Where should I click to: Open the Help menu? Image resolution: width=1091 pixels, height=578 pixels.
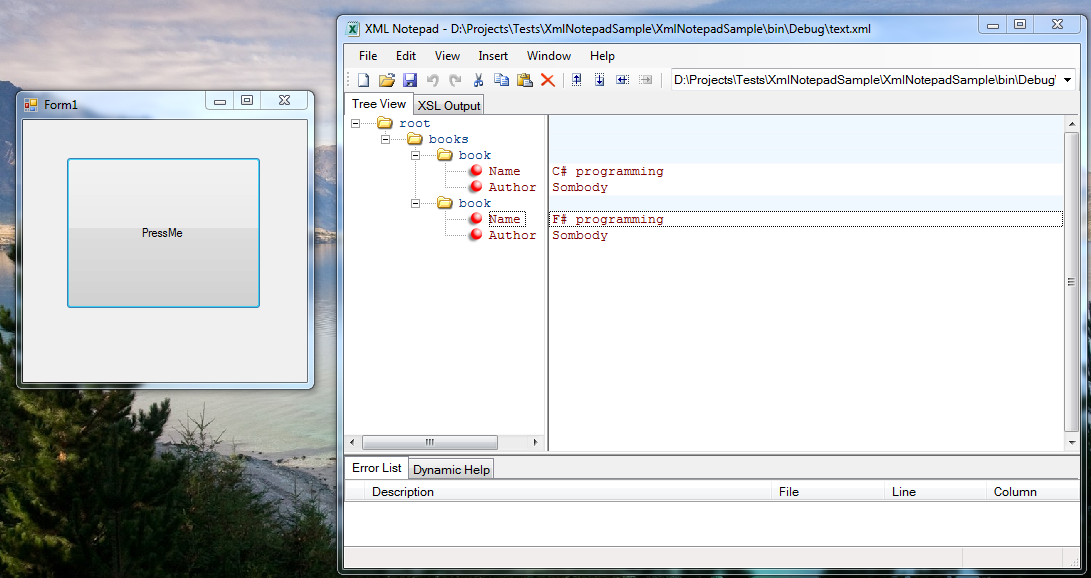603,56
